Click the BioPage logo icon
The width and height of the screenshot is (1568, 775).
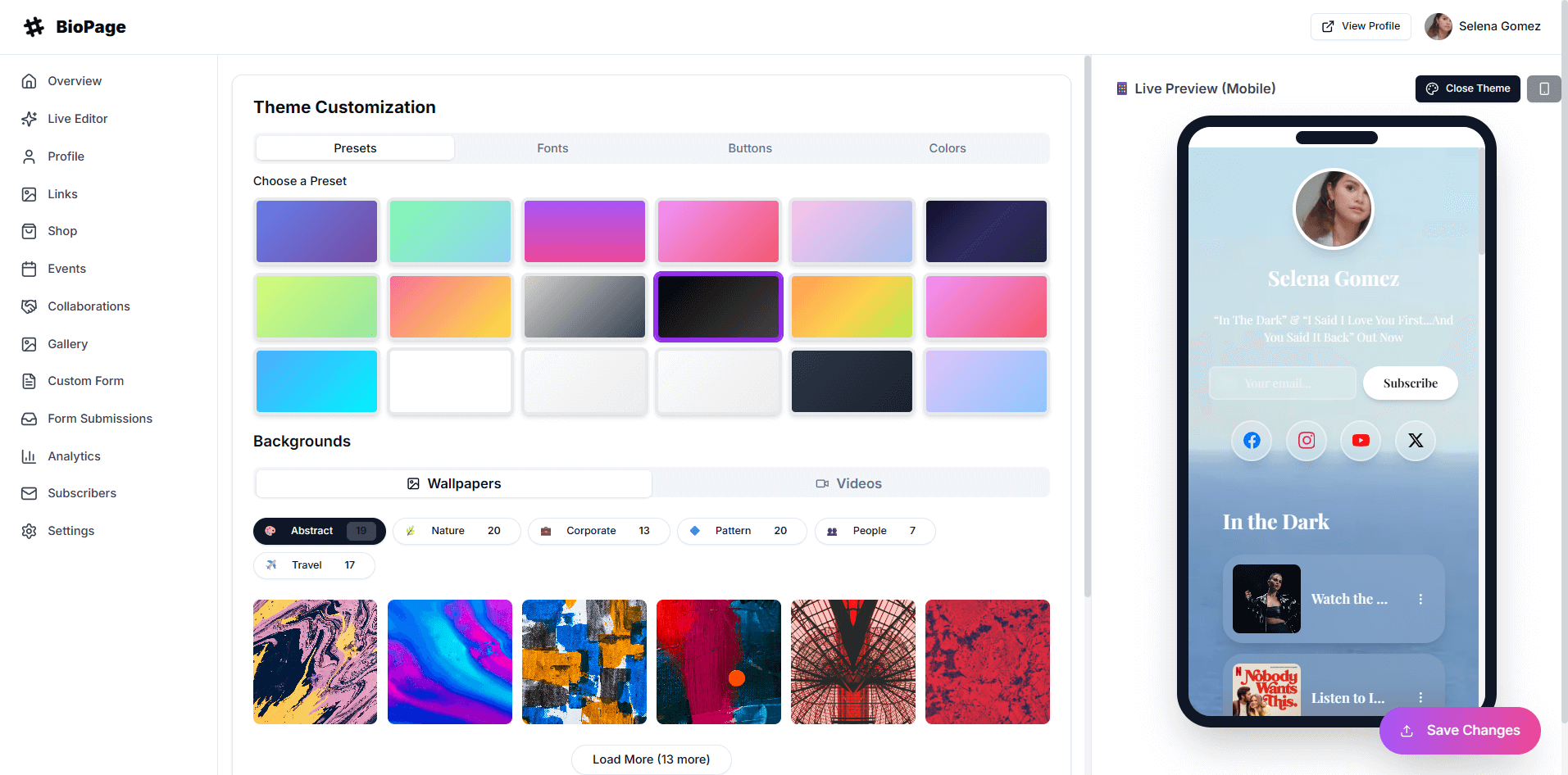point(34,27)
